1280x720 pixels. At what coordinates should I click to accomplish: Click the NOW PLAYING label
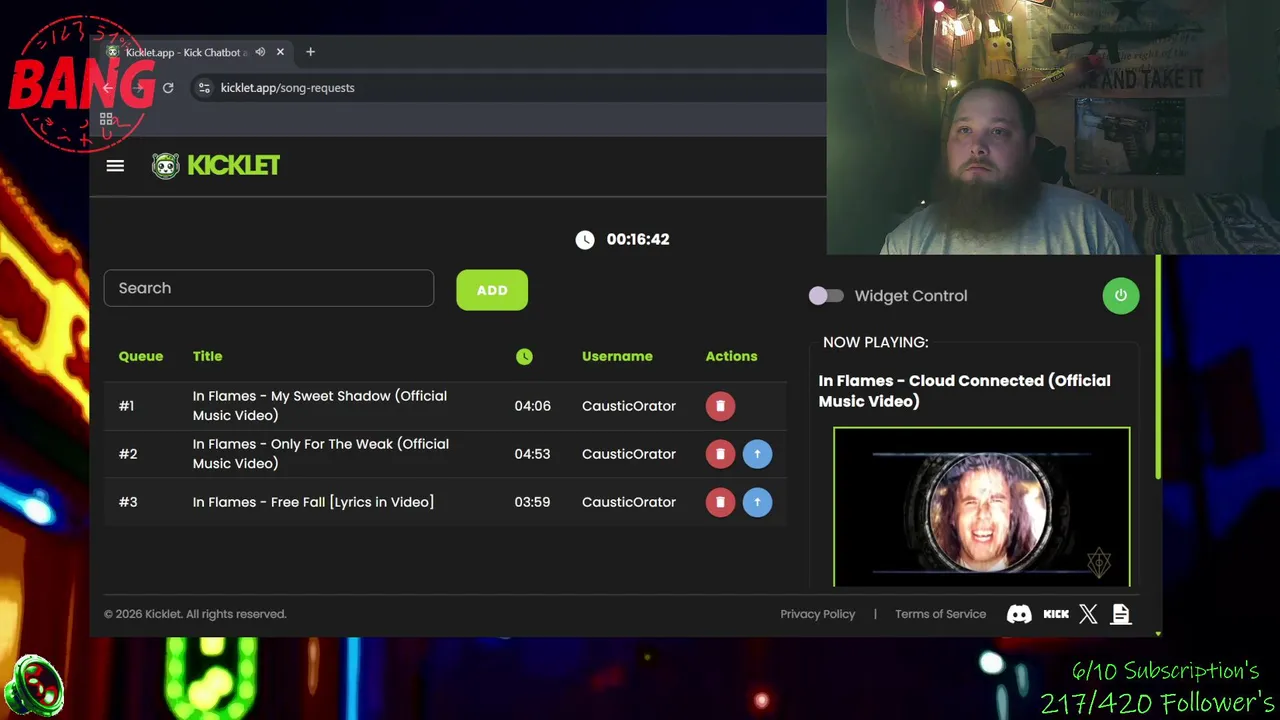click(x=876, y=342)
